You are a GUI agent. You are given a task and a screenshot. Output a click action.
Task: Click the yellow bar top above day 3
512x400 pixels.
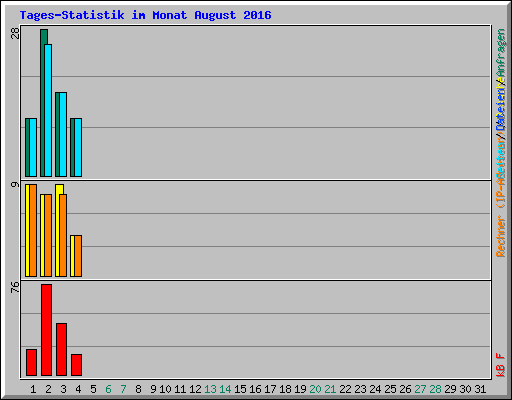59,189
